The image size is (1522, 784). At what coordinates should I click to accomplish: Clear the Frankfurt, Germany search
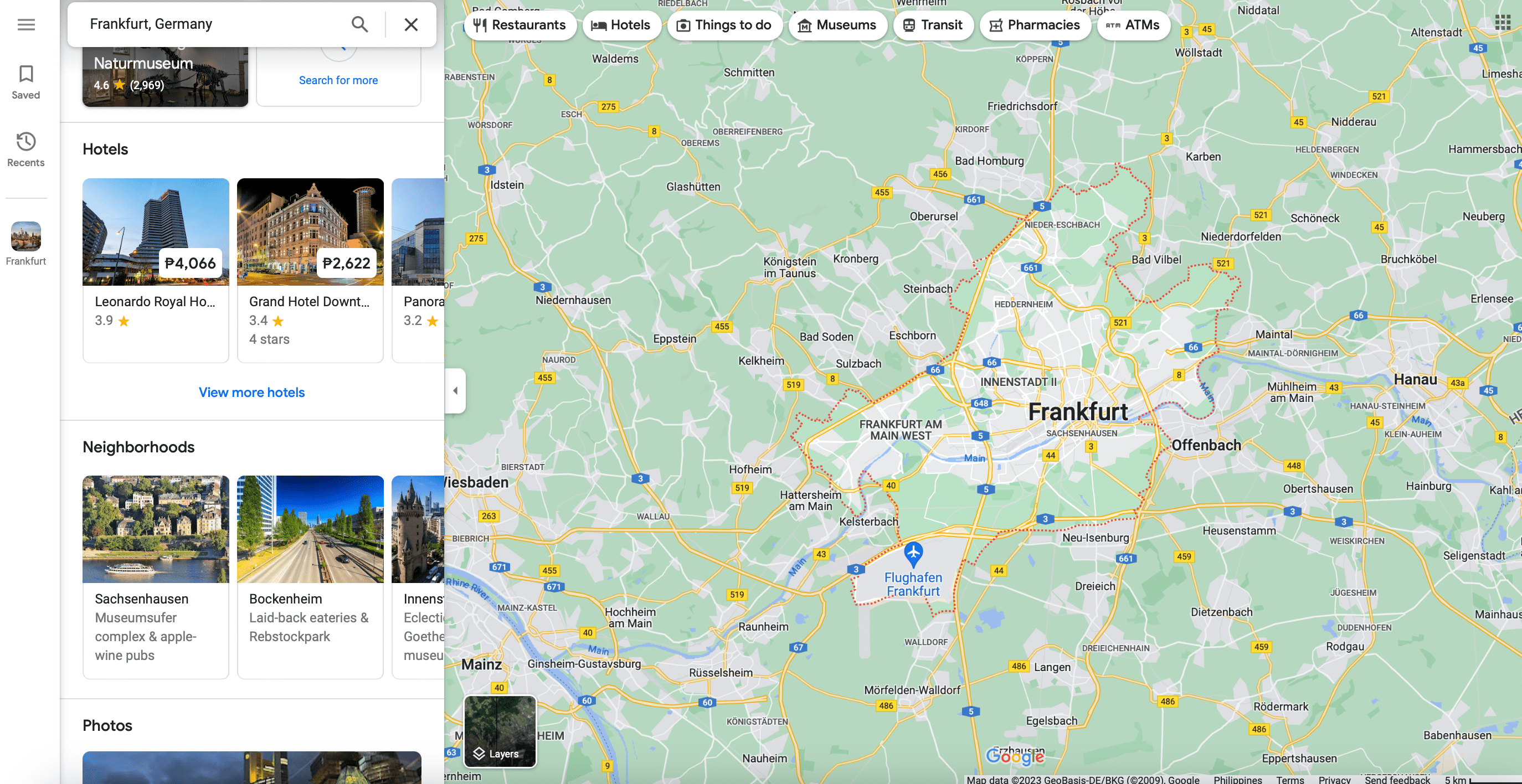(410, 24)
